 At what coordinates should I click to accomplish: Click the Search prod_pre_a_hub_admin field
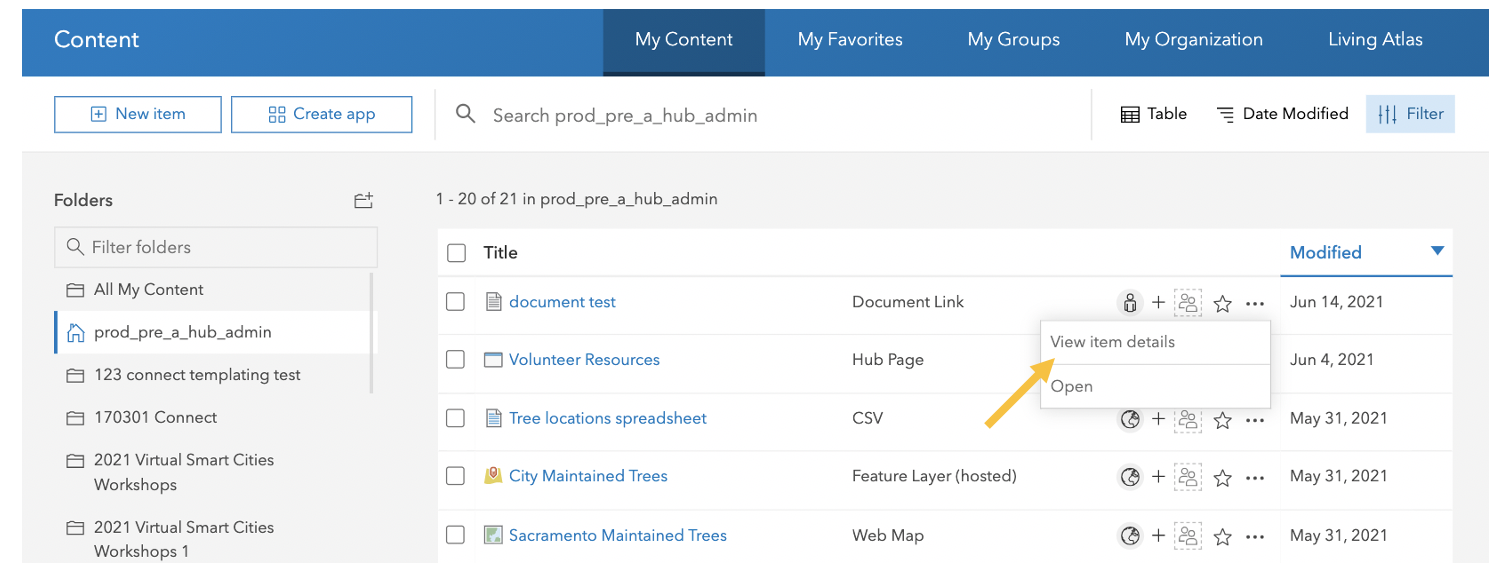point(763,115)
